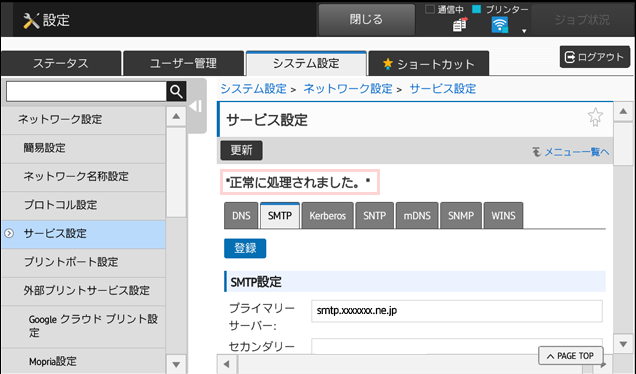Click the 正常に処理されました message

coord(300,183)
